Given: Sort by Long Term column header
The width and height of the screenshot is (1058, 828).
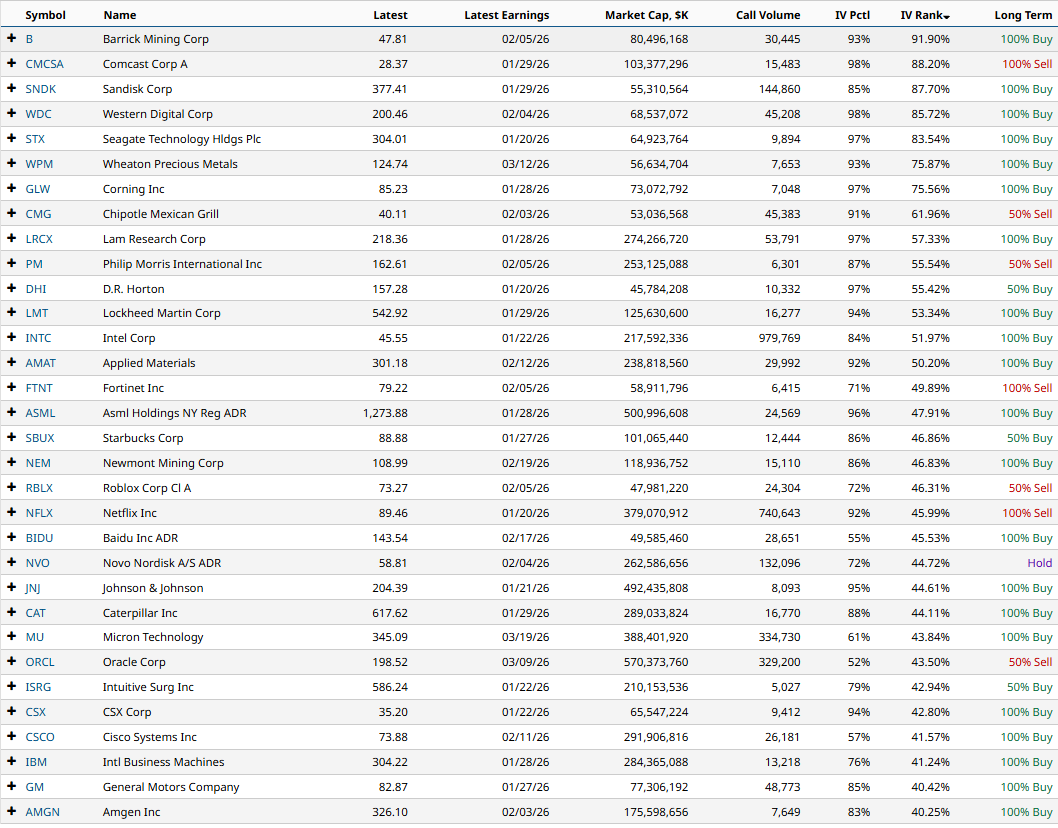Looking at the screenshot, I should (x=1023, y=15).
